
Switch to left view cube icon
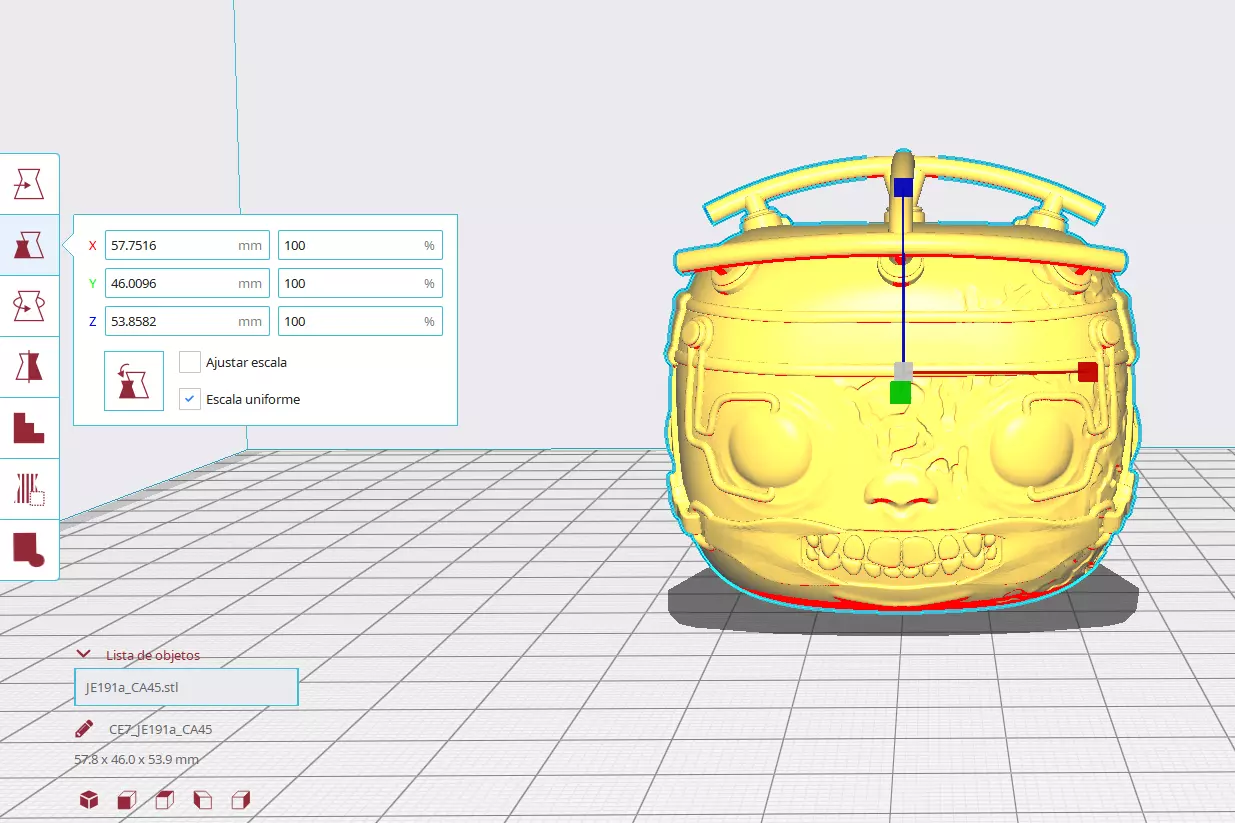[x=203, y=799]
